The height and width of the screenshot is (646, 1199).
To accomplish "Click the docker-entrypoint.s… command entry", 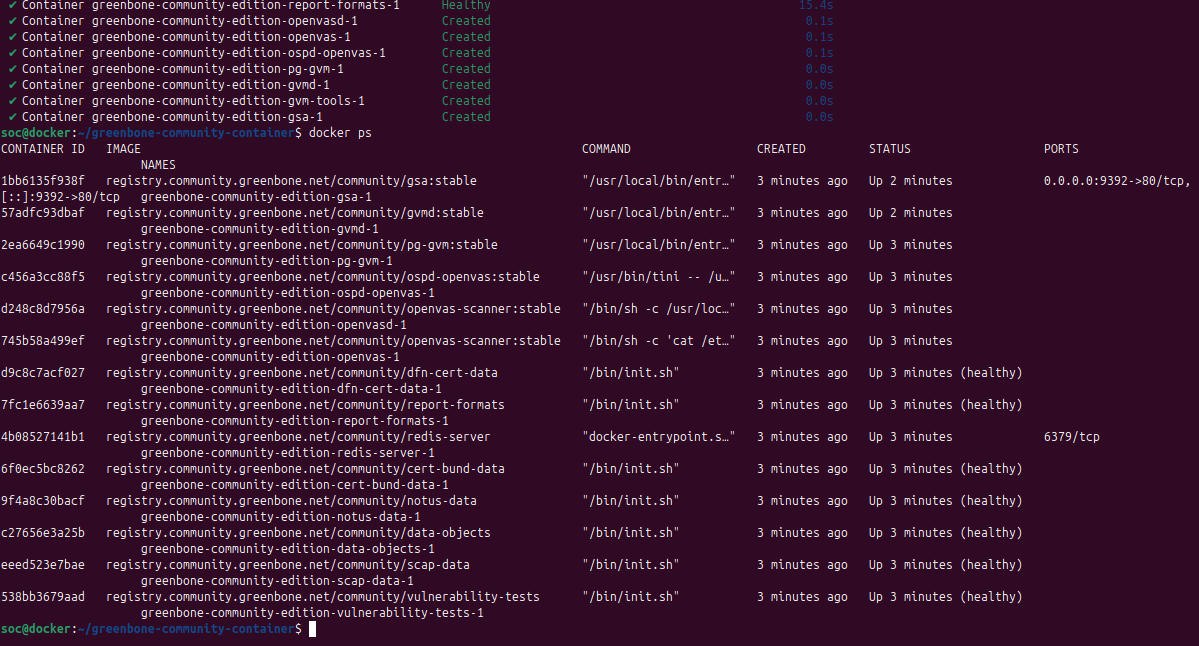I will [x=658, y=437].
